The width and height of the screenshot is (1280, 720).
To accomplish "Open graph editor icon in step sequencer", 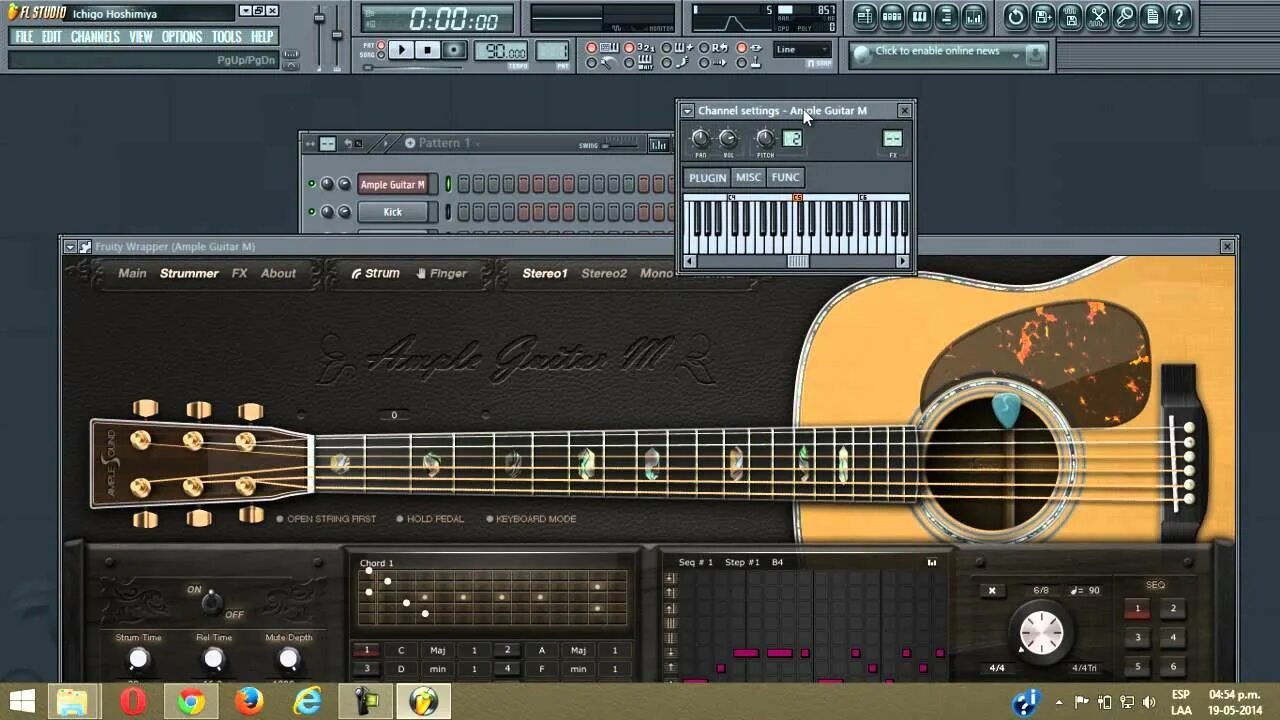I will [x=658, y=144].
